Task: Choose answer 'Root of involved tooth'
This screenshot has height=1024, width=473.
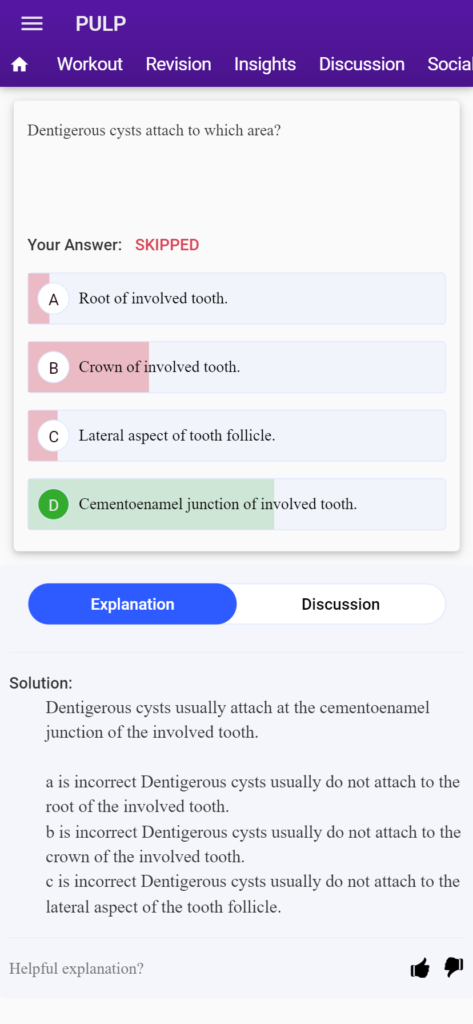Action: [x=236, y=298]
